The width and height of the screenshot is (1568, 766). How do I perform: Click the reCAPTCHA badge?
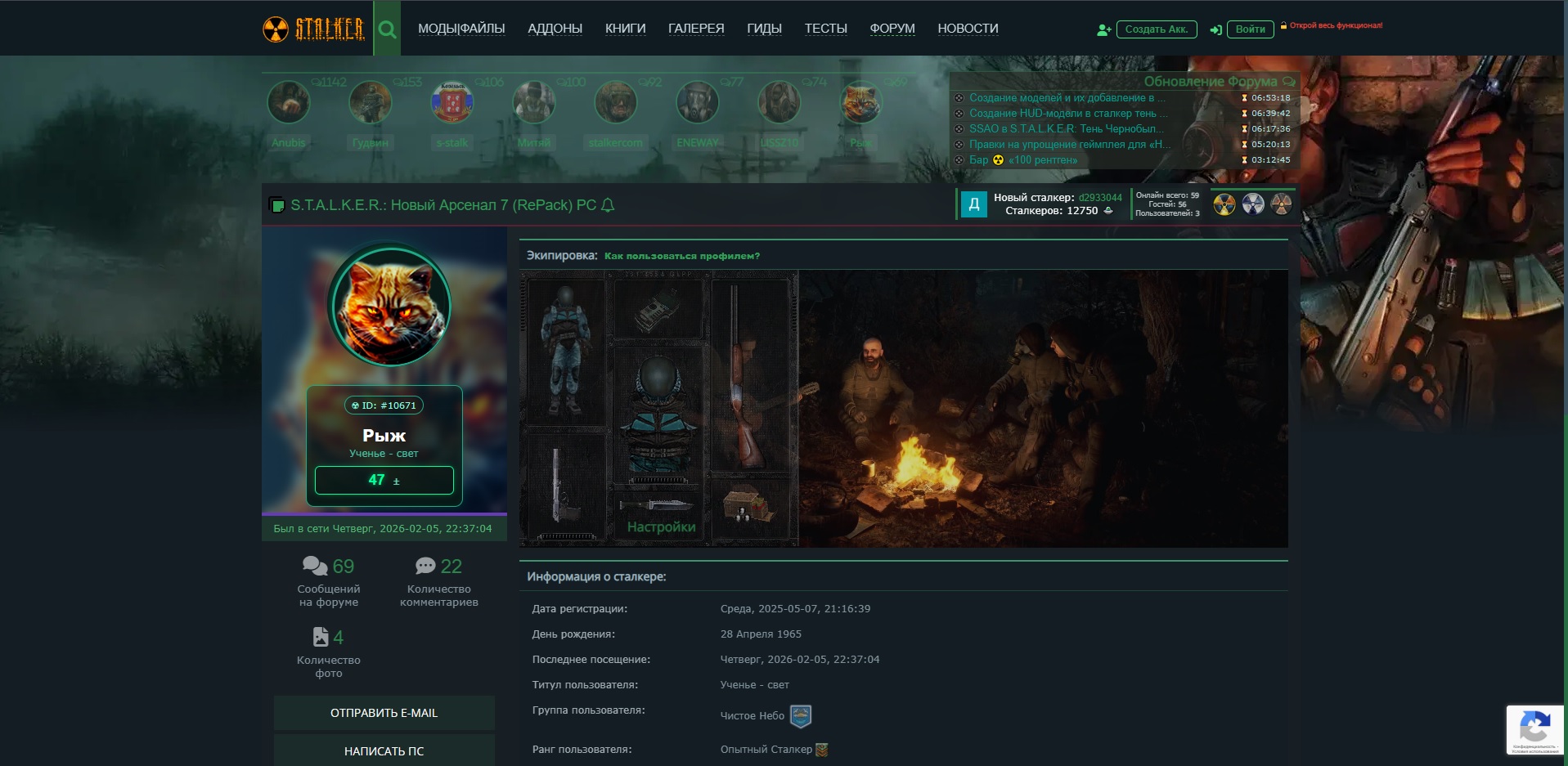[x=1534, y=729]
